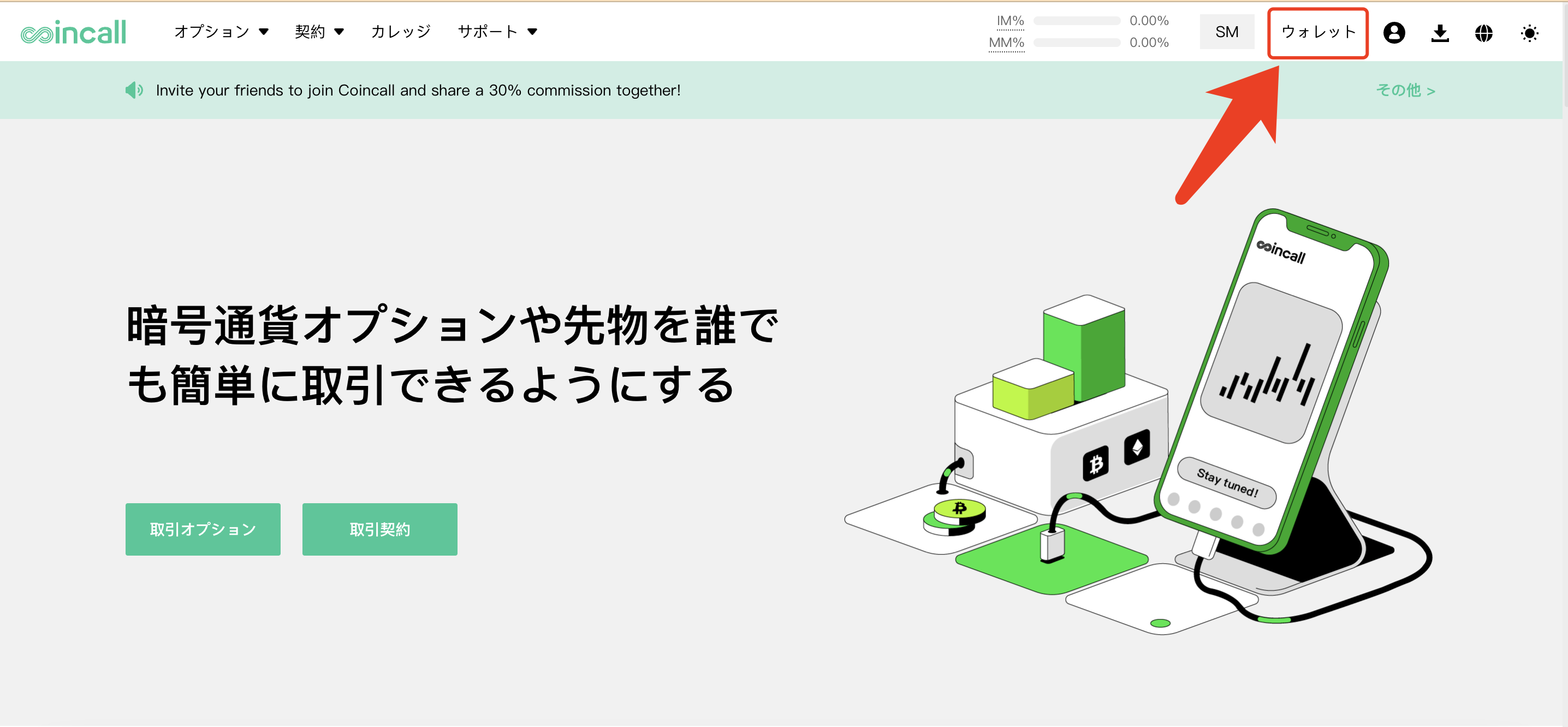Click the IM% 0.00% value
The image size is (1568, 727).
point(1149,21)
